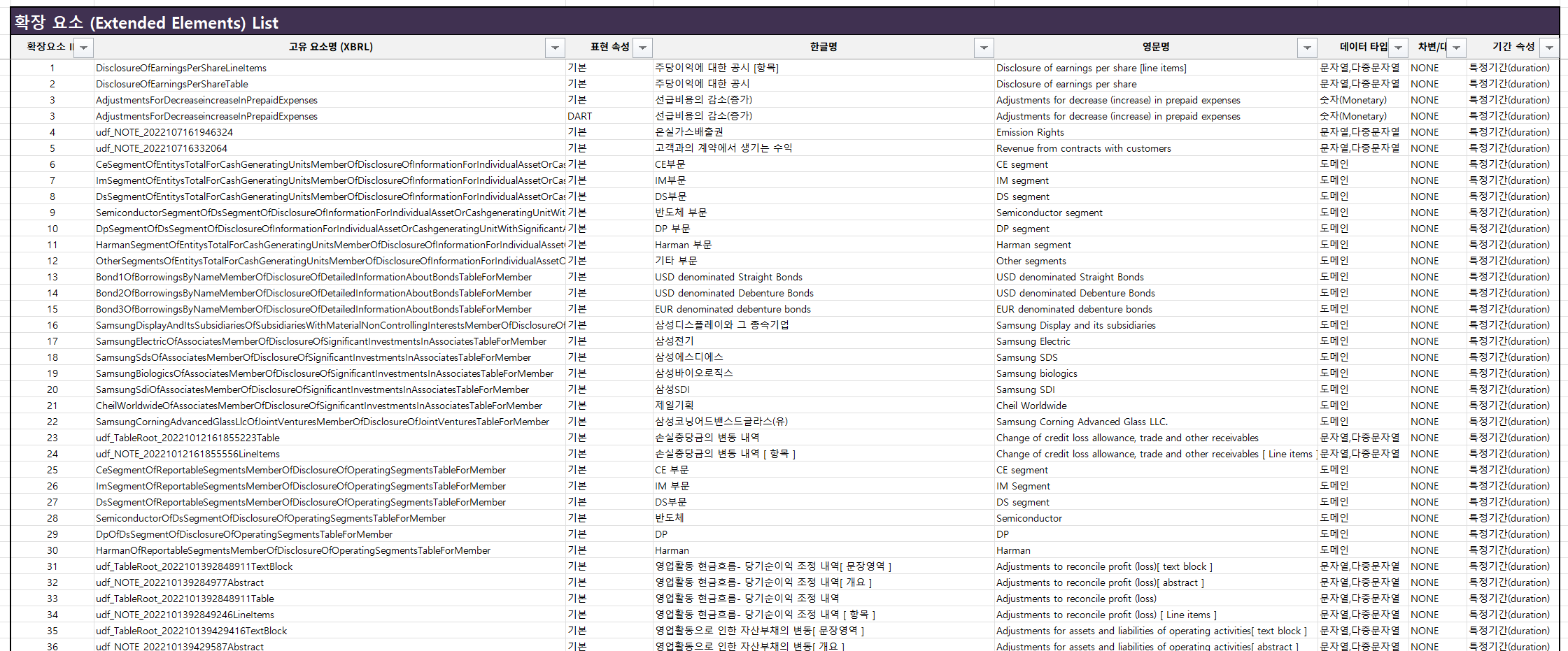The image size is (1568, 651).
Task: Click the udf_NOTE_2022107161946324 element cell
Action: pos(164,132)
